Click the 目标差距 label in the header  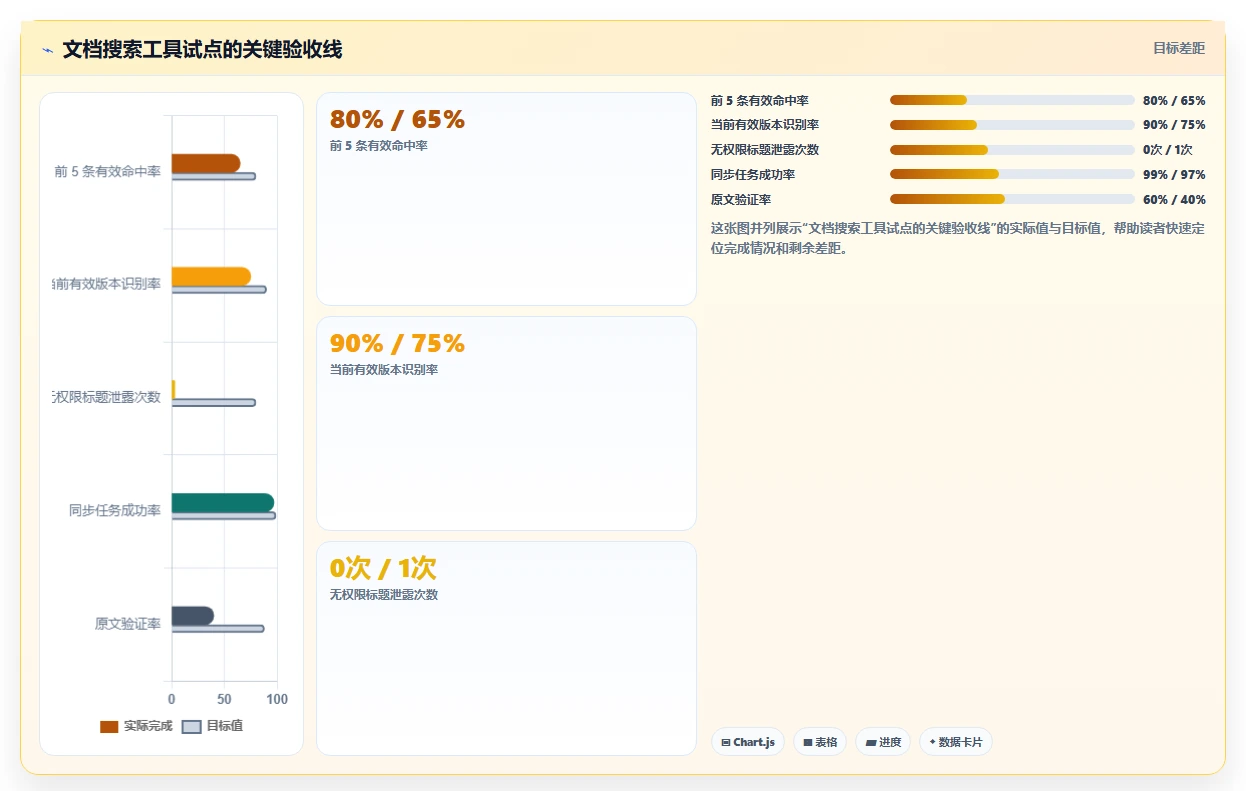tap(1179, 48)
